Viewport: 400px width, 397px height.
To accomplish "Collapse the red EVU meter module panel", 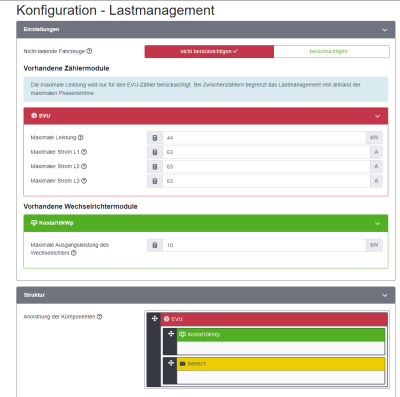I will coord(377,116).
